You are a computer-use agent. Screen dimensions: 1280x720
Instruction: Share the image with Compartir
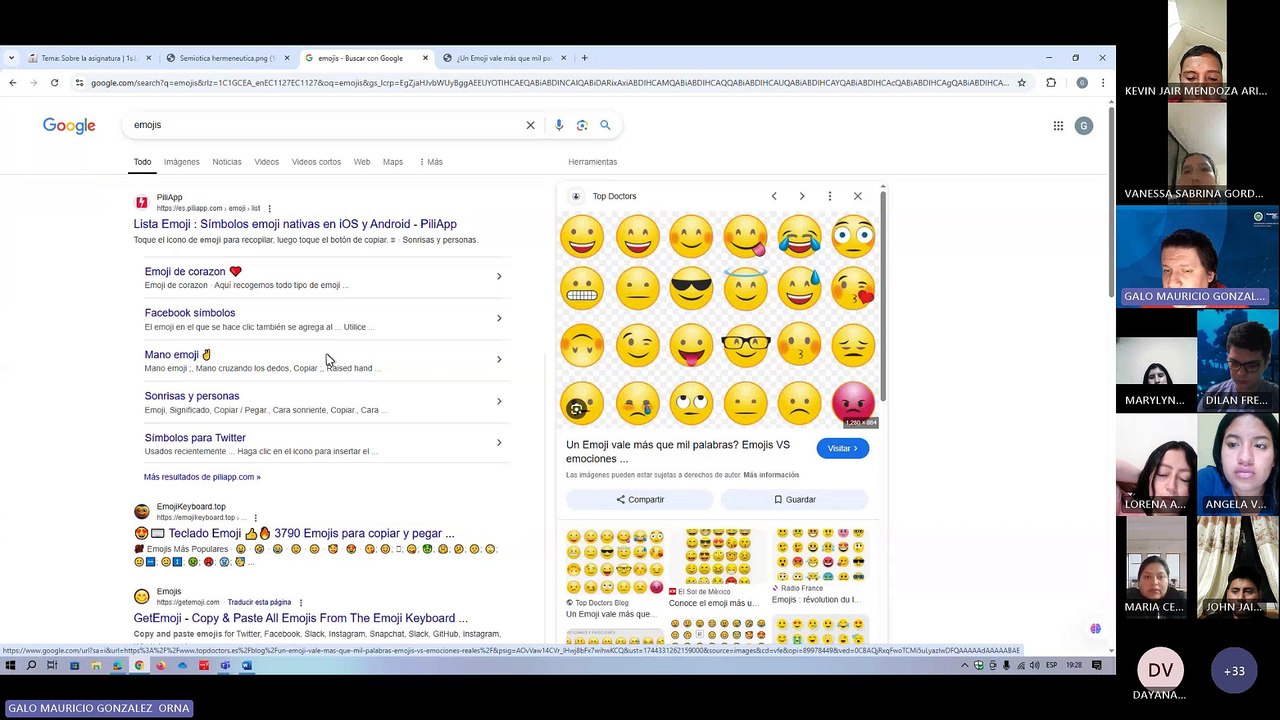click(x=640, y=499)
